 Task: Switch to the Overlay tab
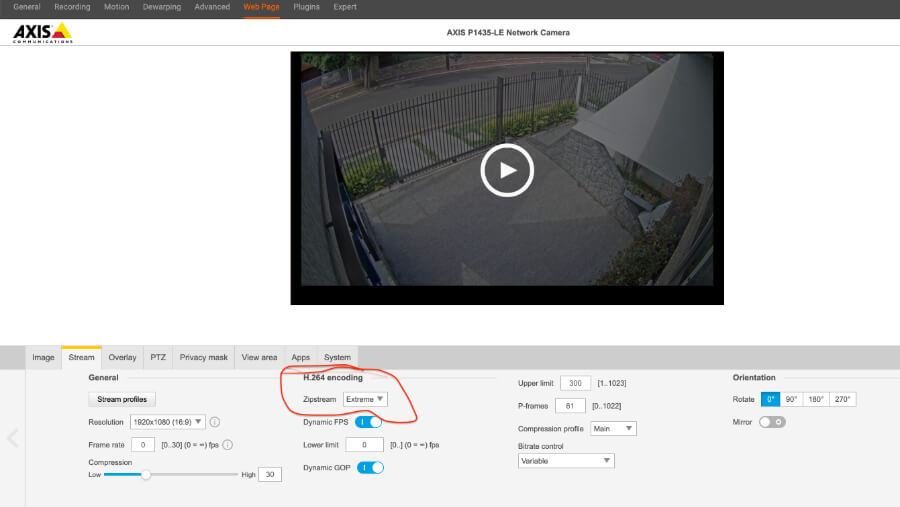point(122,357)
